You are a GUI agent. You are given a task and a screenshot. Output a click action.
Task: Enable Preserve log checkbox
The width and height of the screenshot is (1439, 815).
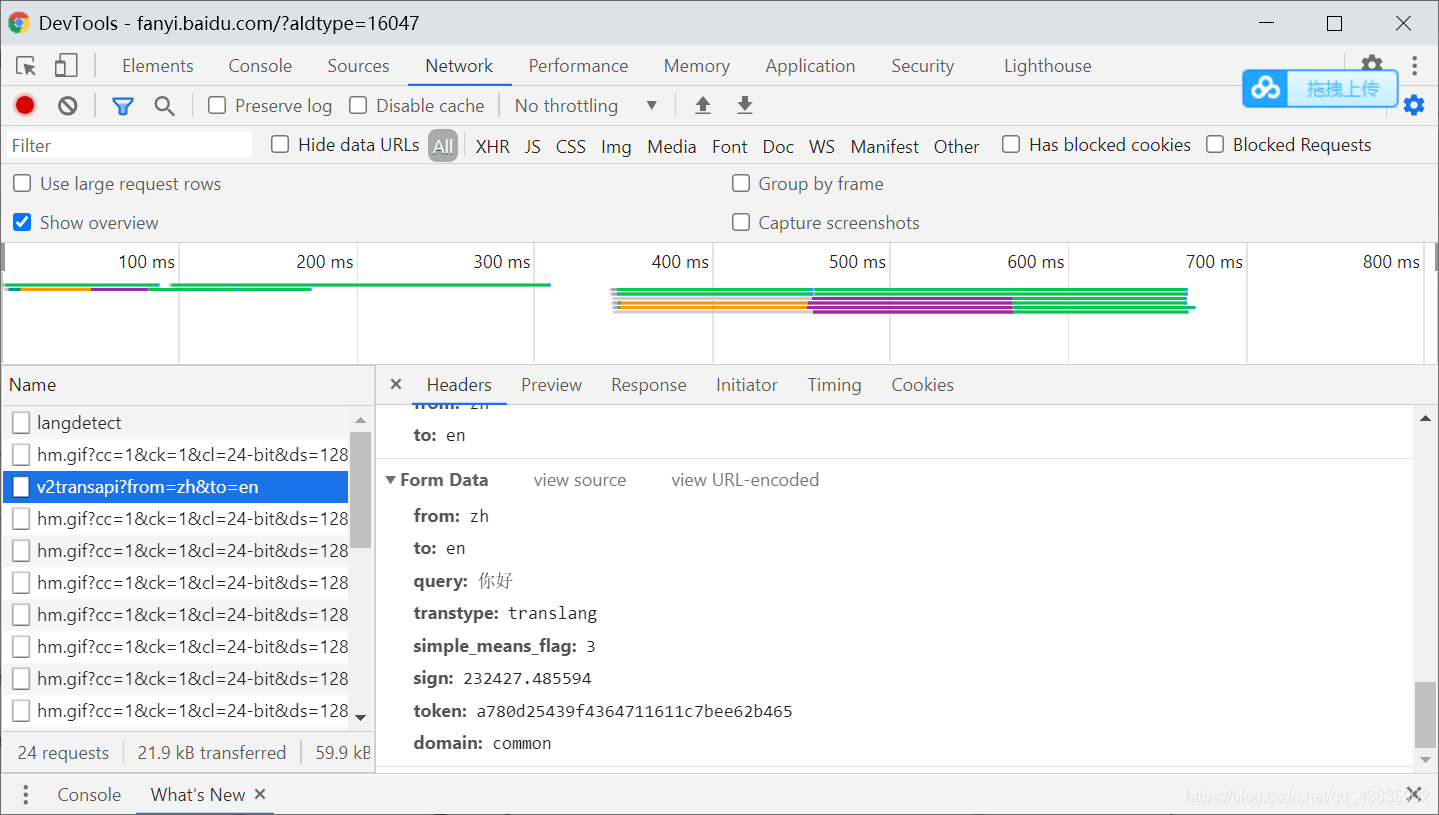217,105
